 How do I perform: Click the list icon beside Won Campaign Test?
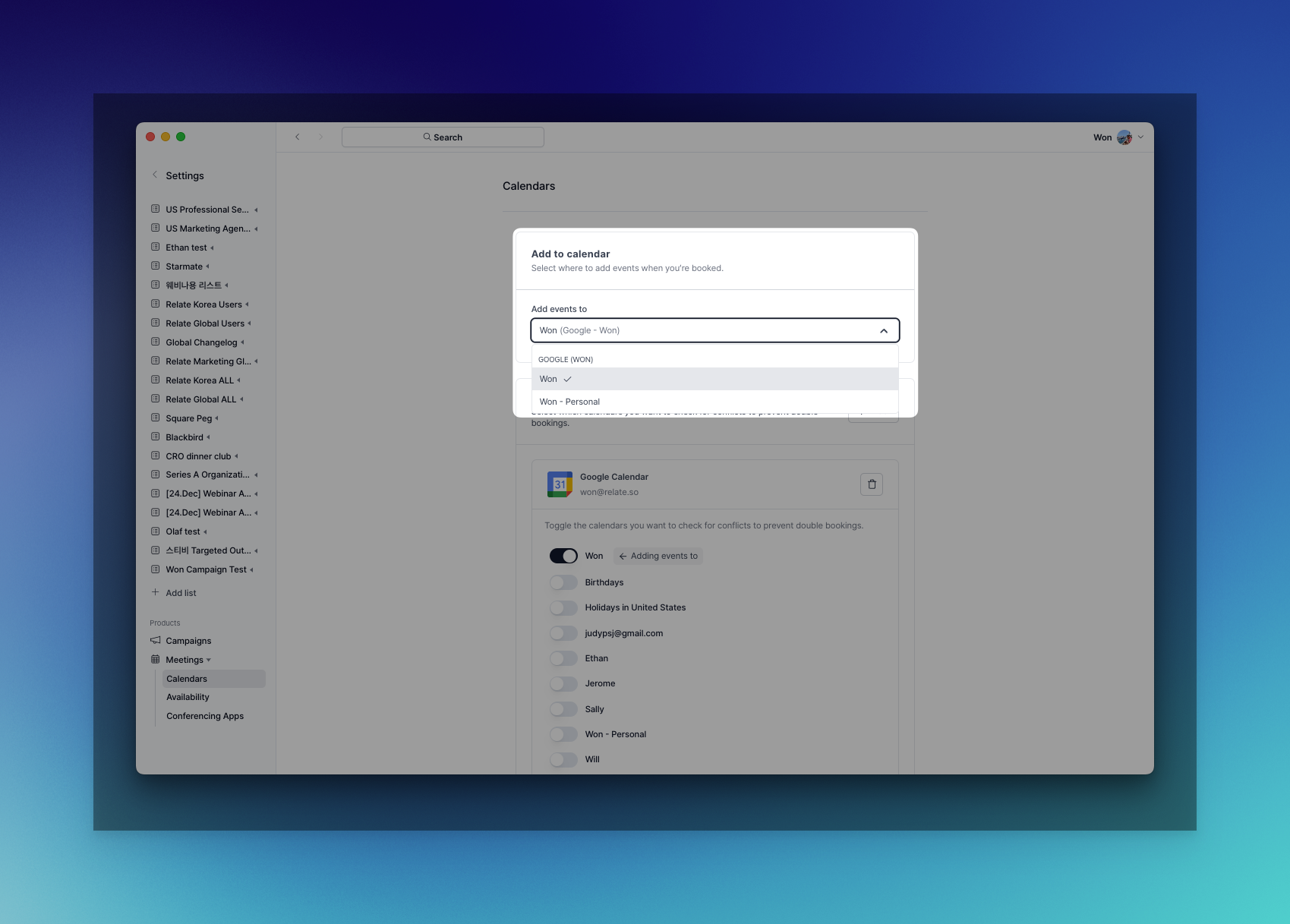[x=155, y=569]
